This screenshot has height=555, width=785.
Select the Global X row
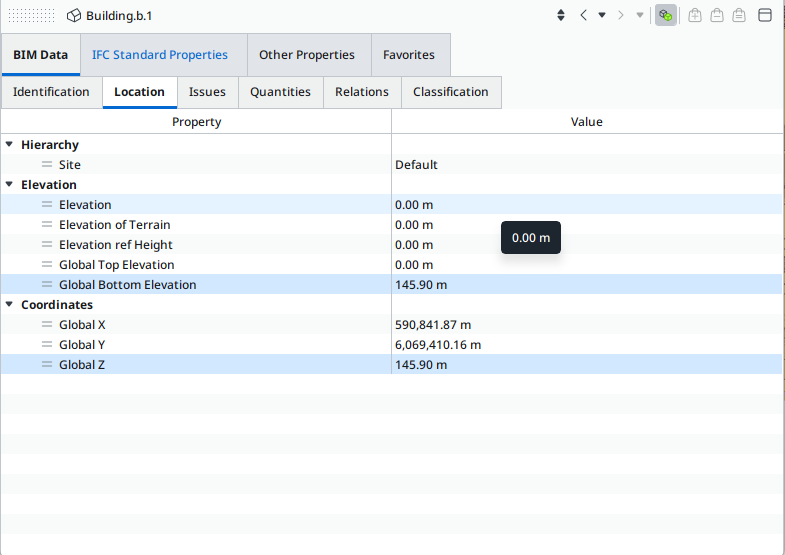391,324
